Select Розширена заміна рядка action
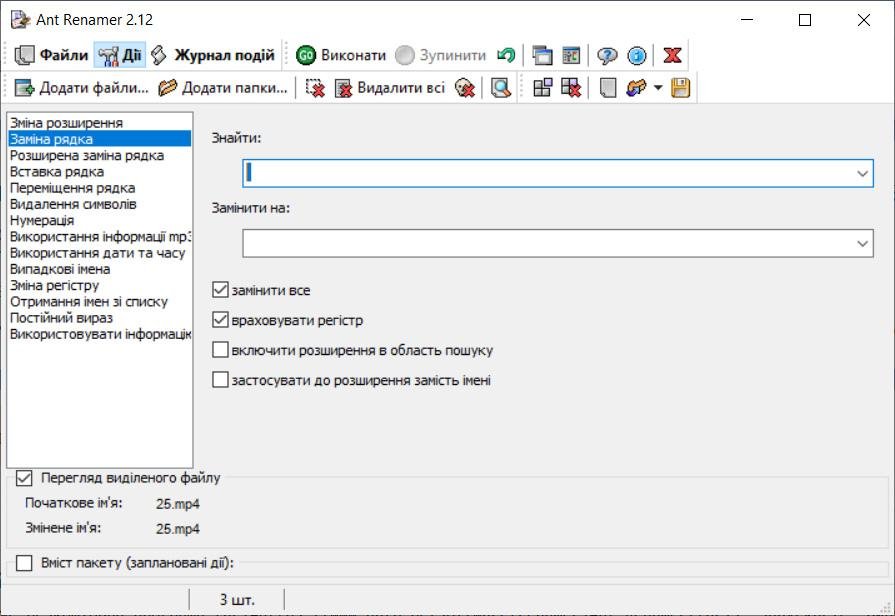Screen dimensions: 895x616 pos(99,155)
